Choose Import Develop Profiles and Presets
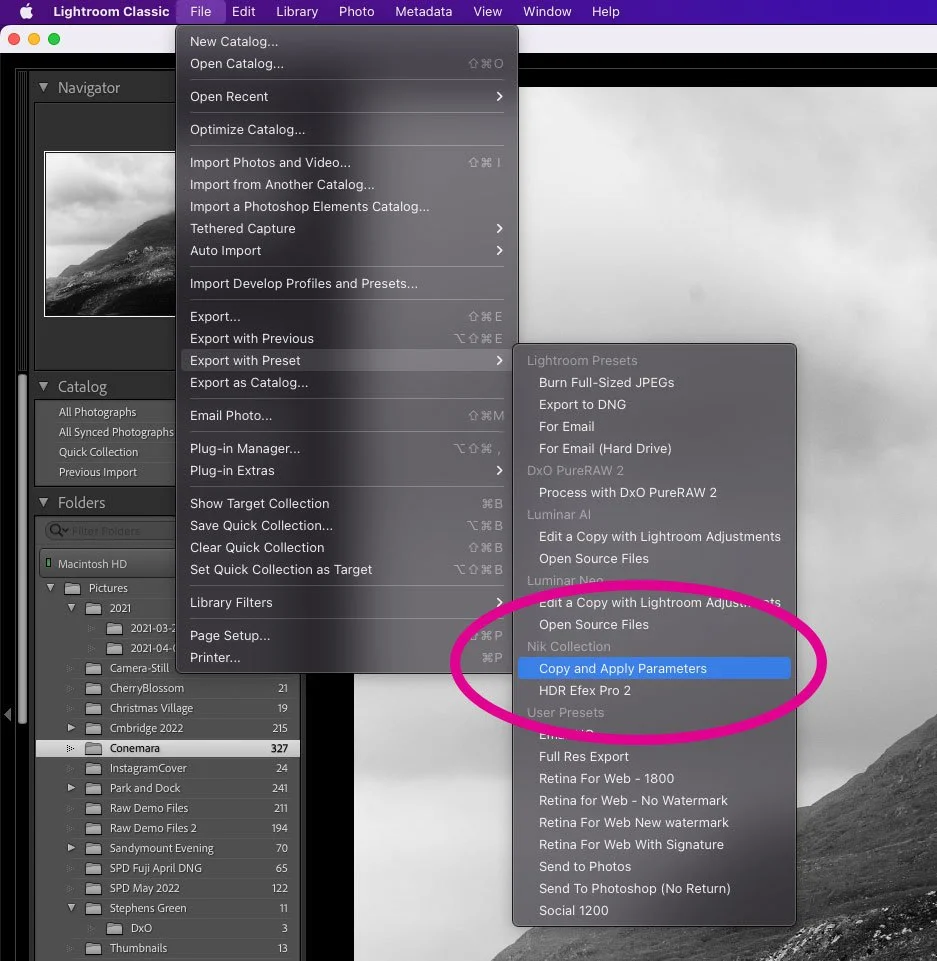937x961 pixels. pyautogui.click(x=346, y=284)
